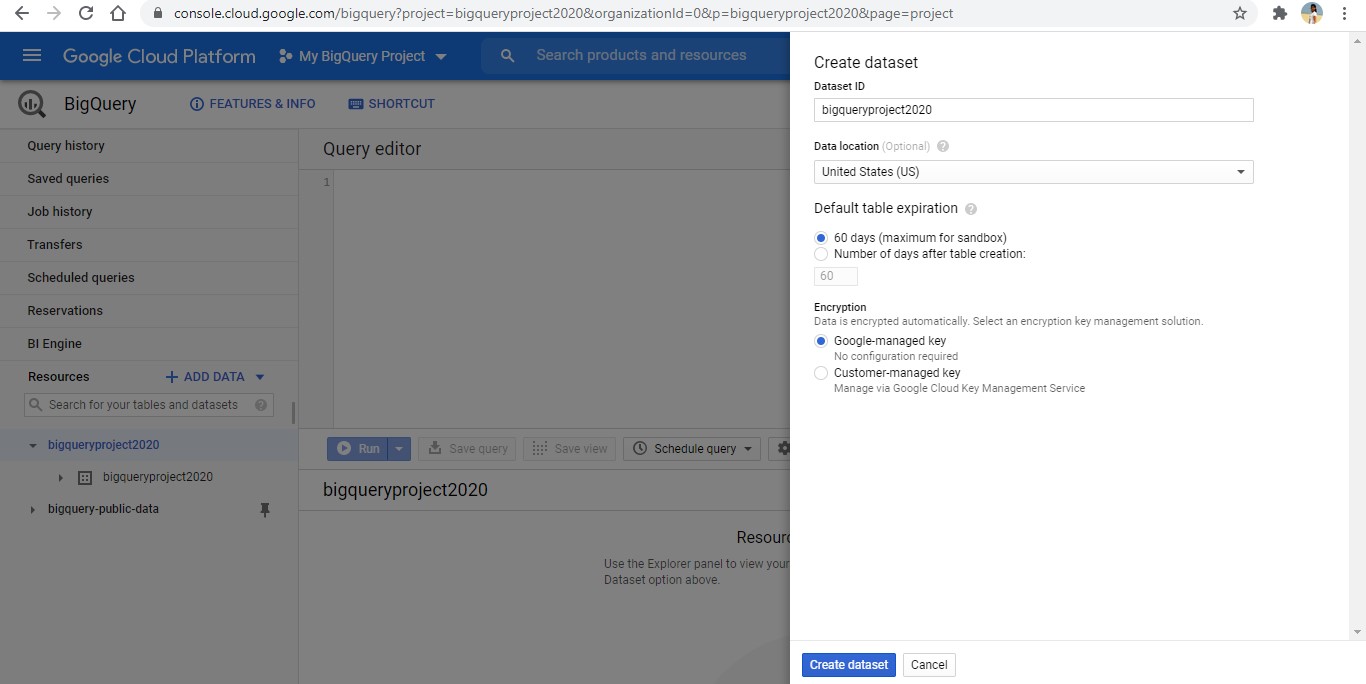Click the help icon beside Default table expiration

971,209
